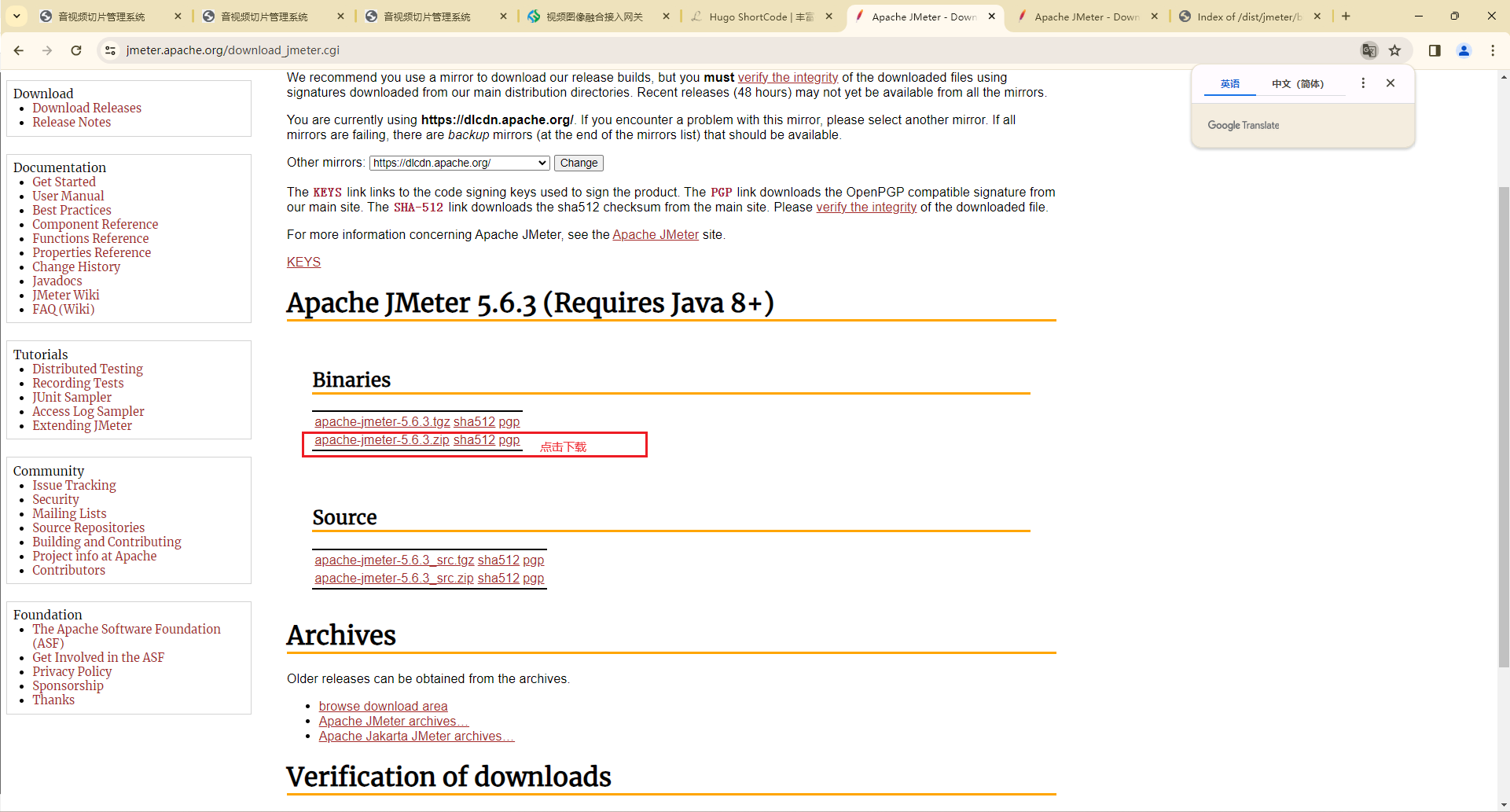Open Functions Reference link
Screen dimensions: 1510x812
(90, 239)
